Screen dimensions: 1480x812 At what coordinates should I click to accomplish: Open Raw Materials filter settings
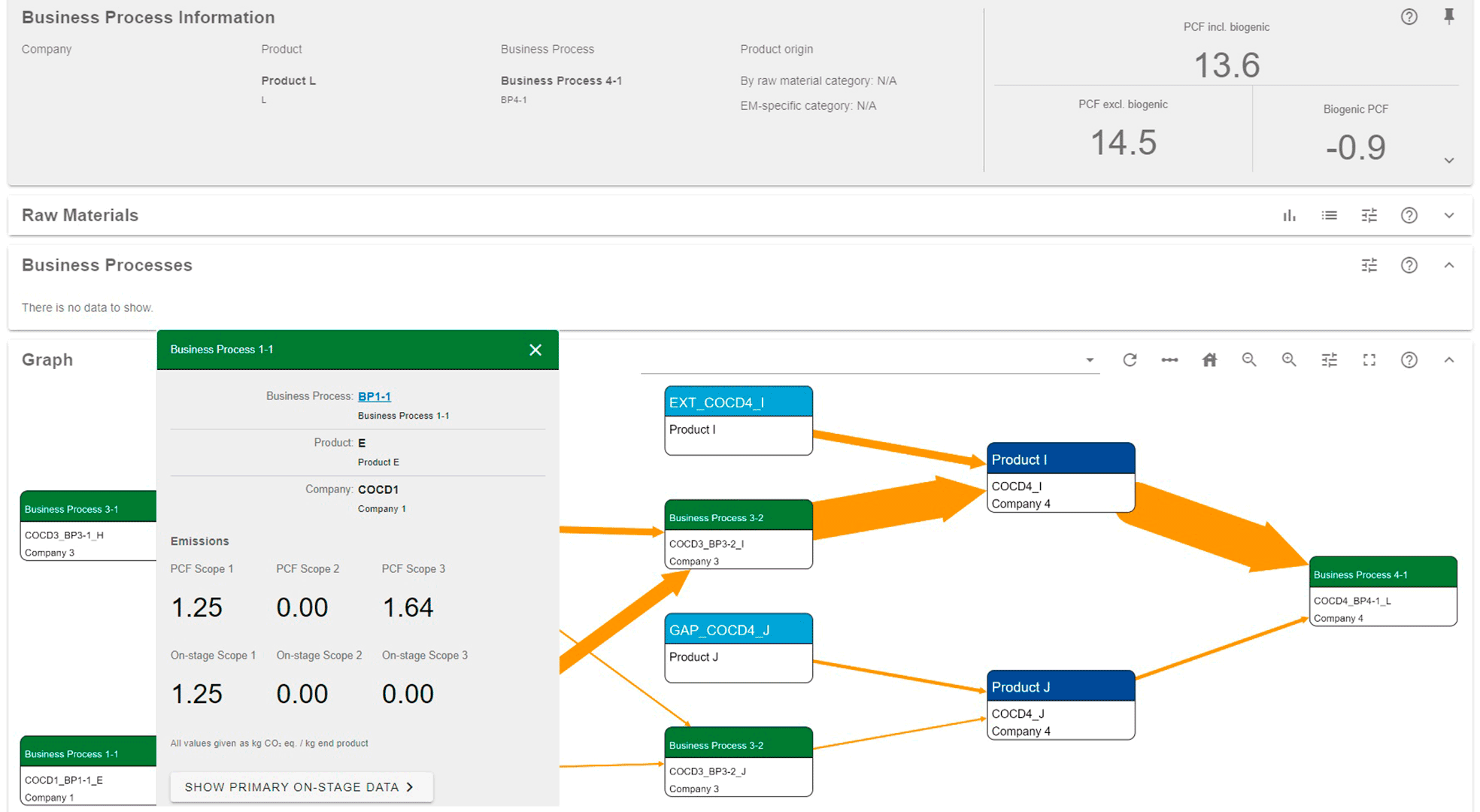pos(1369,216)
